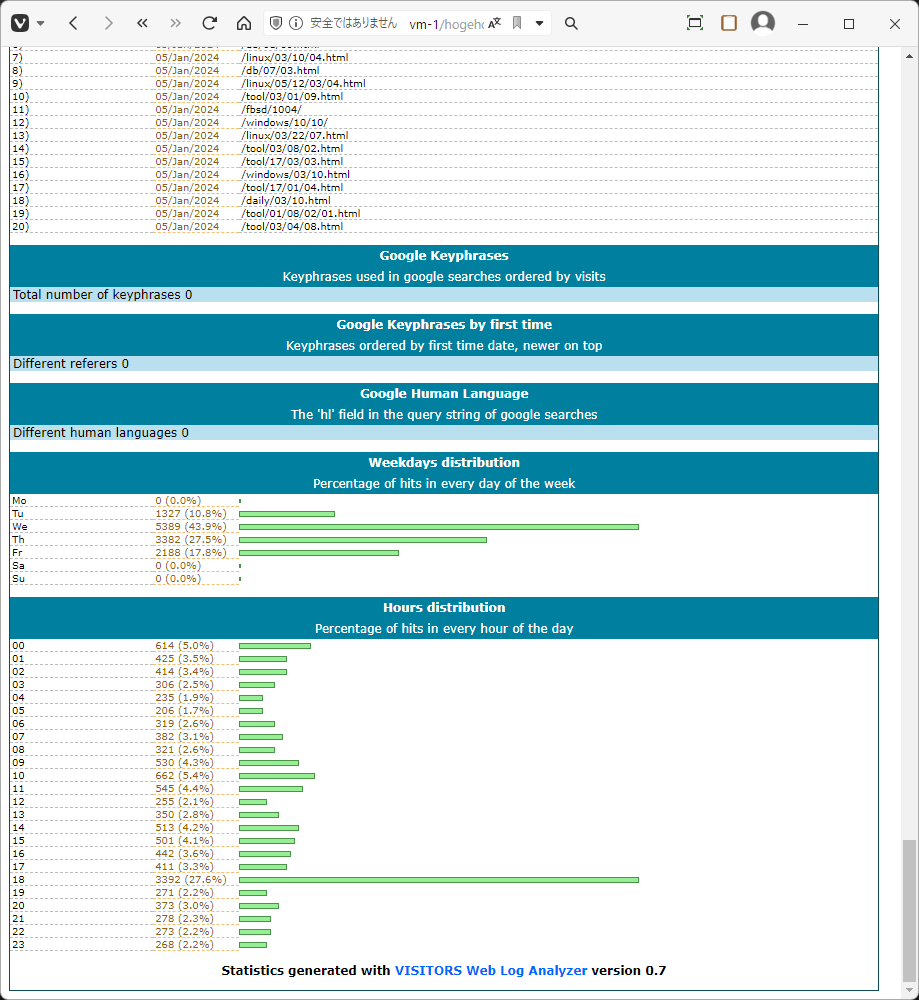The image size is (919, 1000).
Task: Click hour 00 value 614 (5.0%)
Action: tap(184, 646)
